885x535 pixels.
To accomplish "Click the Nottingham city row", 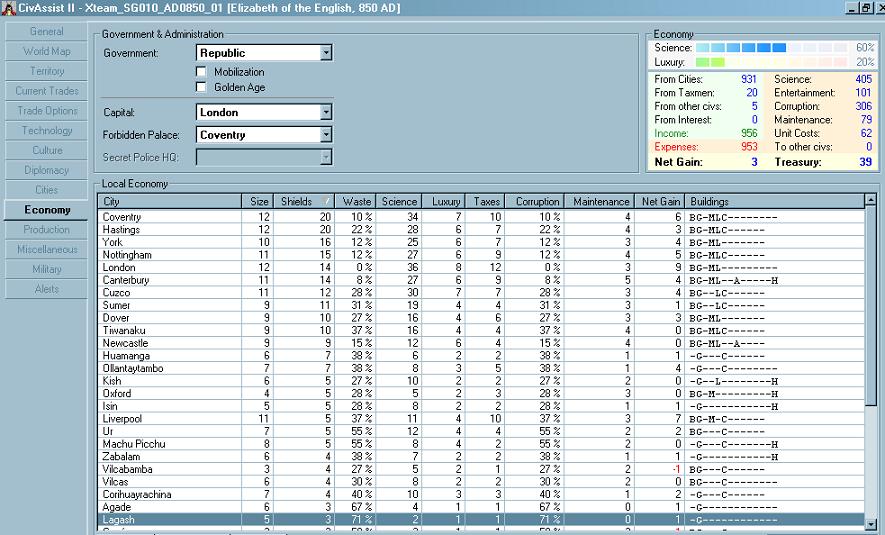I will click(481, 255).
